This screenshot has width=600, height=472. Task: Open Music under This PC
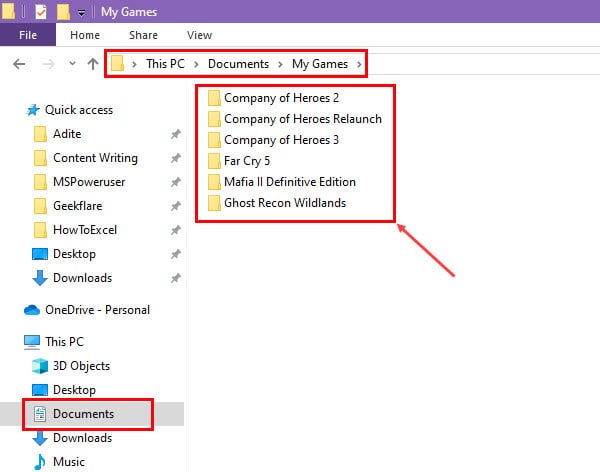pos(69,462)
